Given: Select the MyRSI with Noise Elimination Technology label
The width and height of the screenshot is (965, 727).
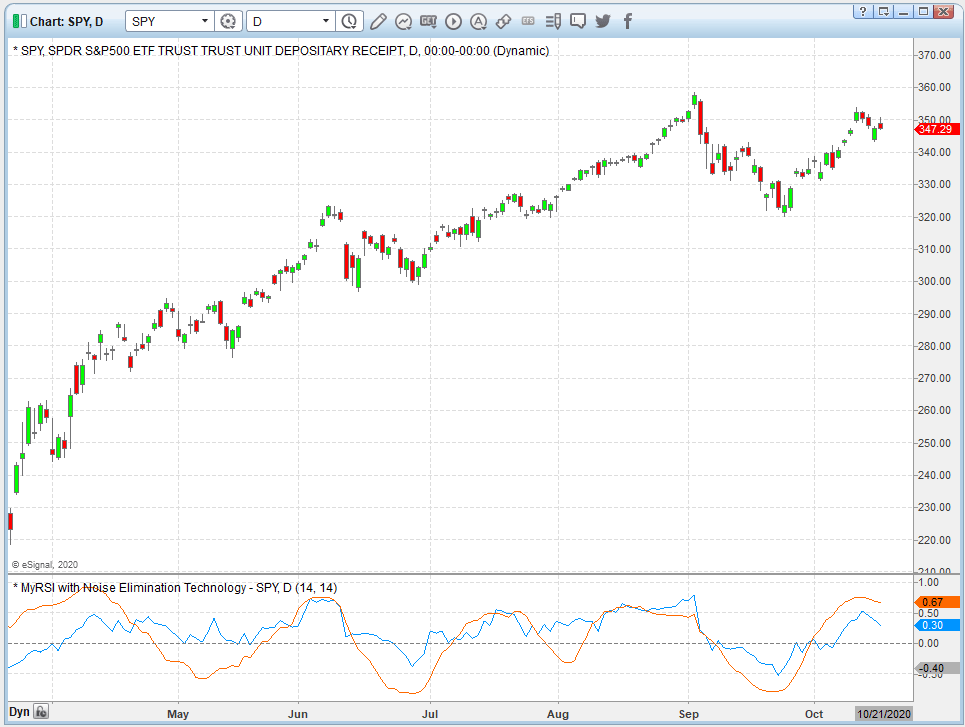Looking at the screenshot, I should point(175,588).
